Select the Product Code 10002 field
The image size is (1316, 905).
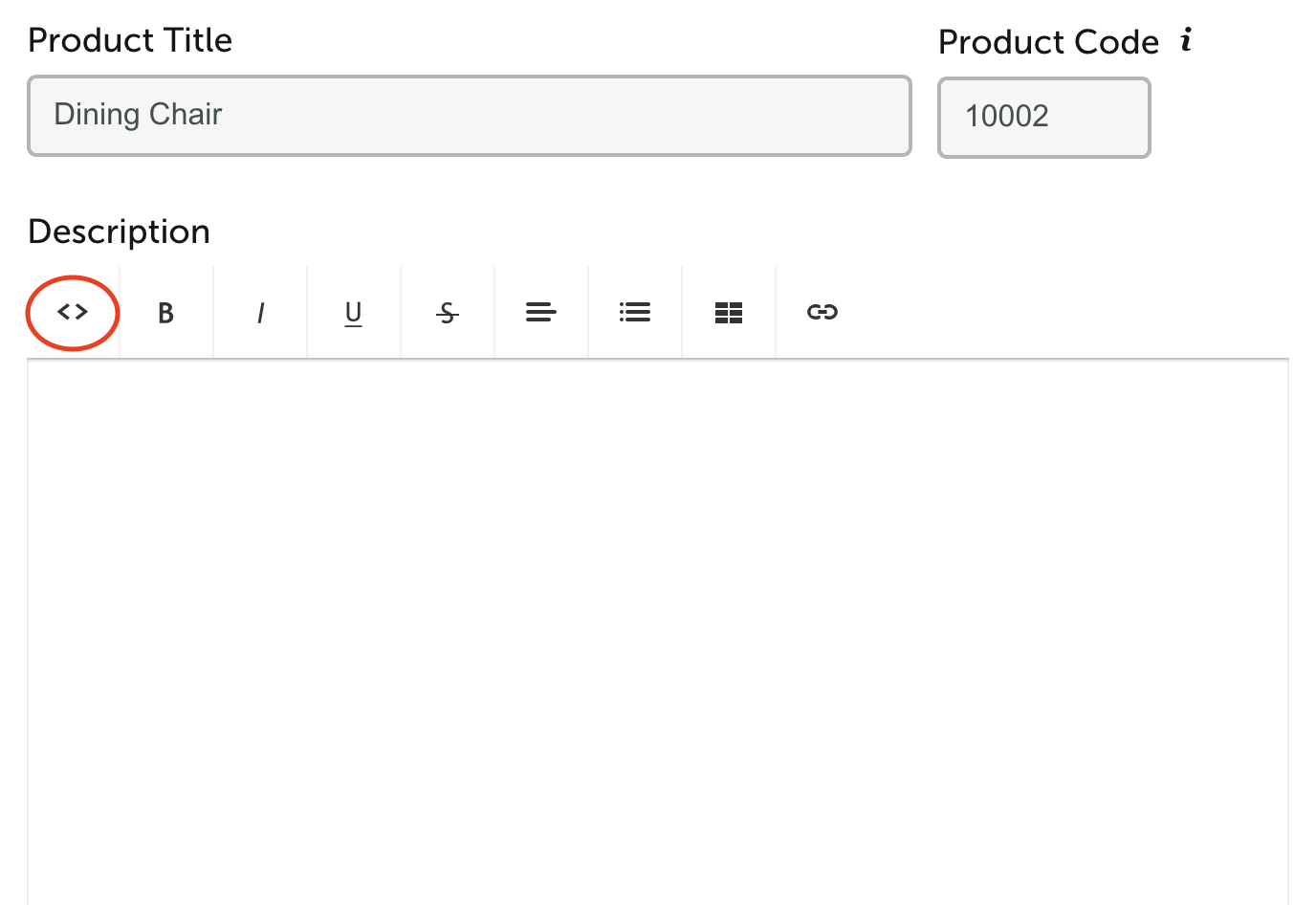(x=1044, y=118)
